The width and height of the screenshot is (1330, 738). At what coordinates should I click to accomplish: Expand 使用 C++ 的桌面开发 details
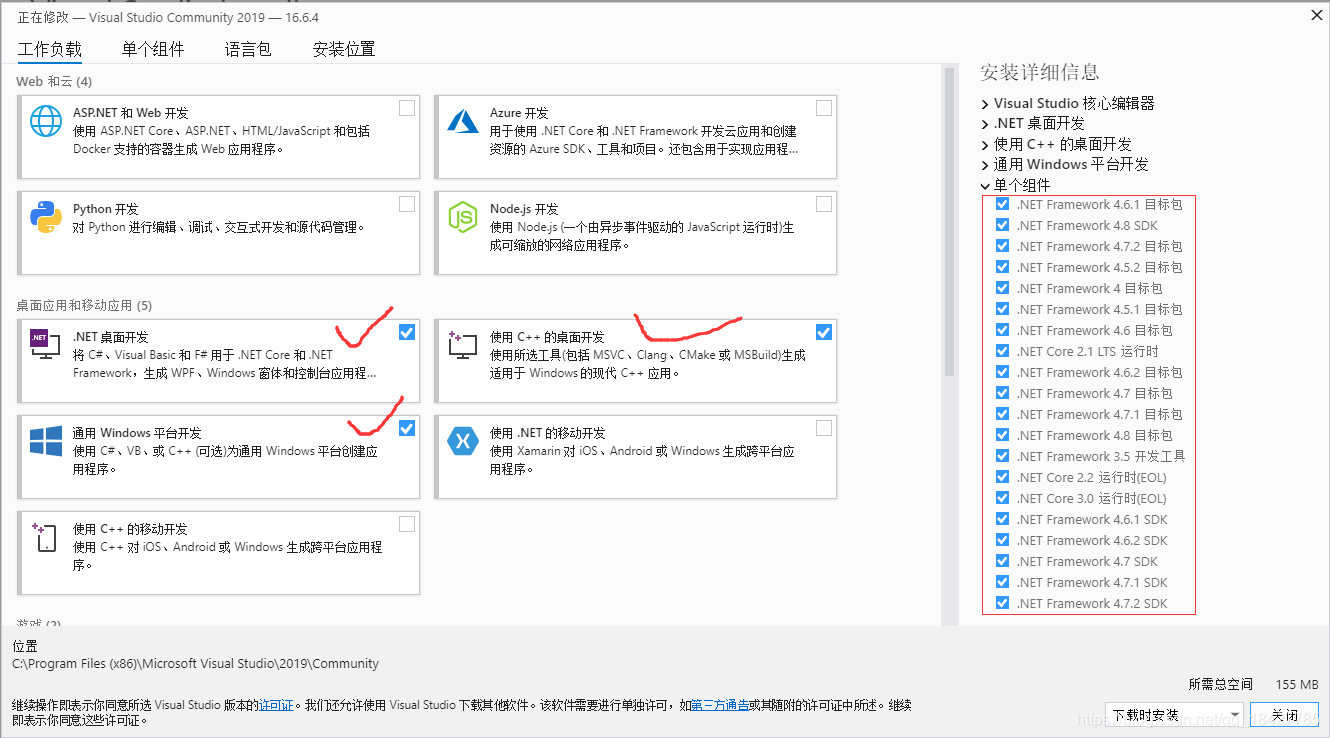pos(985,144)
